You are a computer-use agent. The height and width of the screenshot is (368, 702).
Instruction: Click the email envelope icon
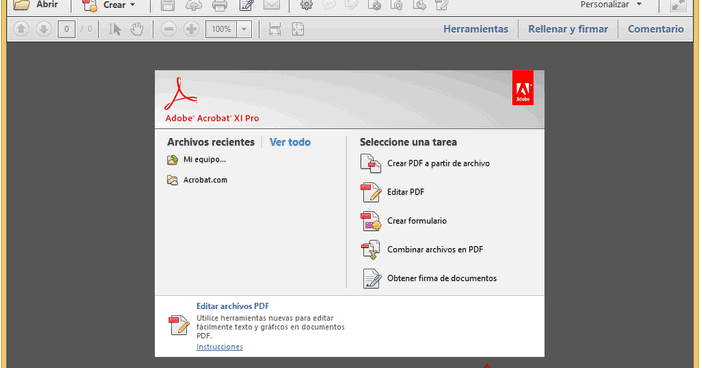(x=271, y=5)
